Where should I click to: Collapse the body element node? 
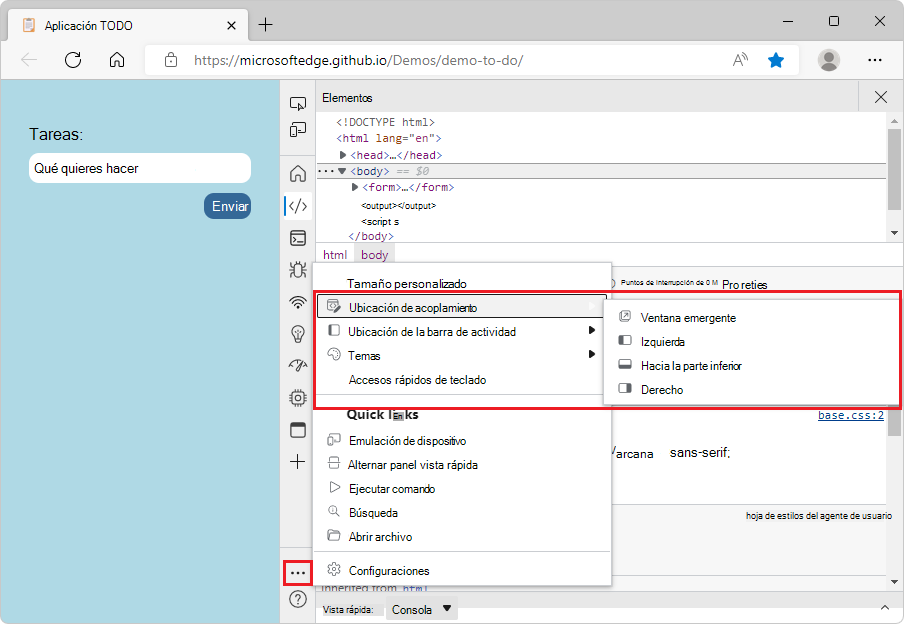[342, 171]
